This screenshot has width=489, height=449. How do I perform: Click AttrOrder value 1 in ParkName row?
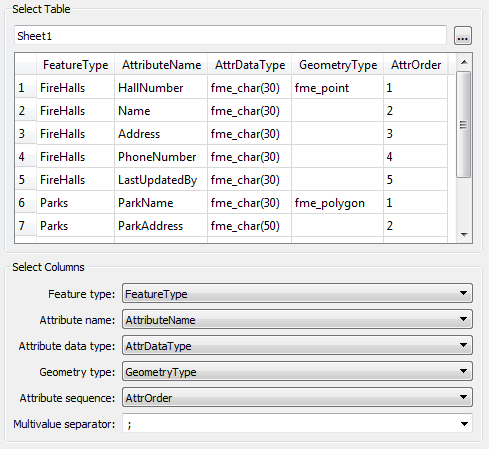click(x=415, y=203)
